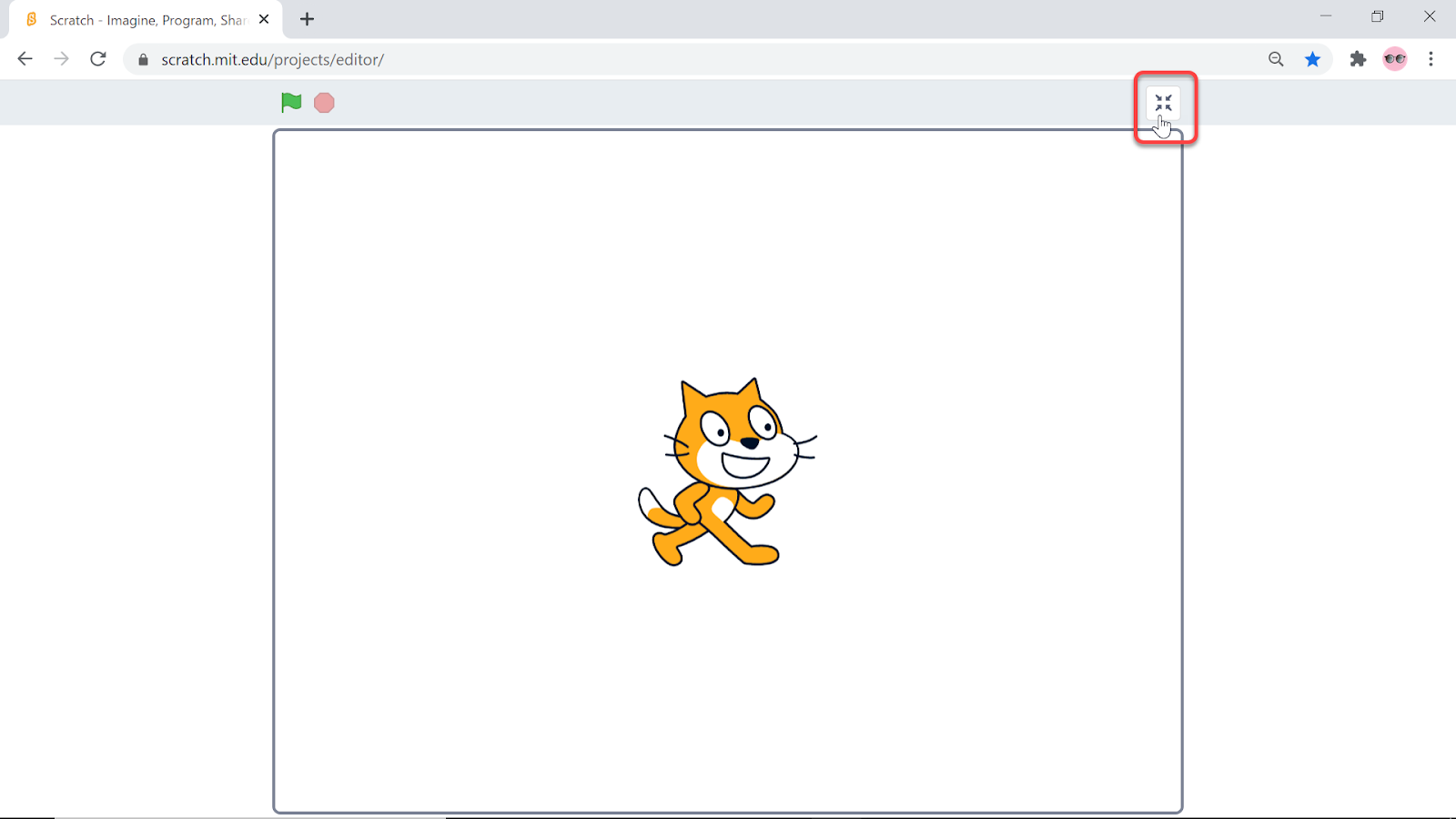1456x819 pixels.
Task: Exit full screen mode with collapse icon
Action: 1163,104
